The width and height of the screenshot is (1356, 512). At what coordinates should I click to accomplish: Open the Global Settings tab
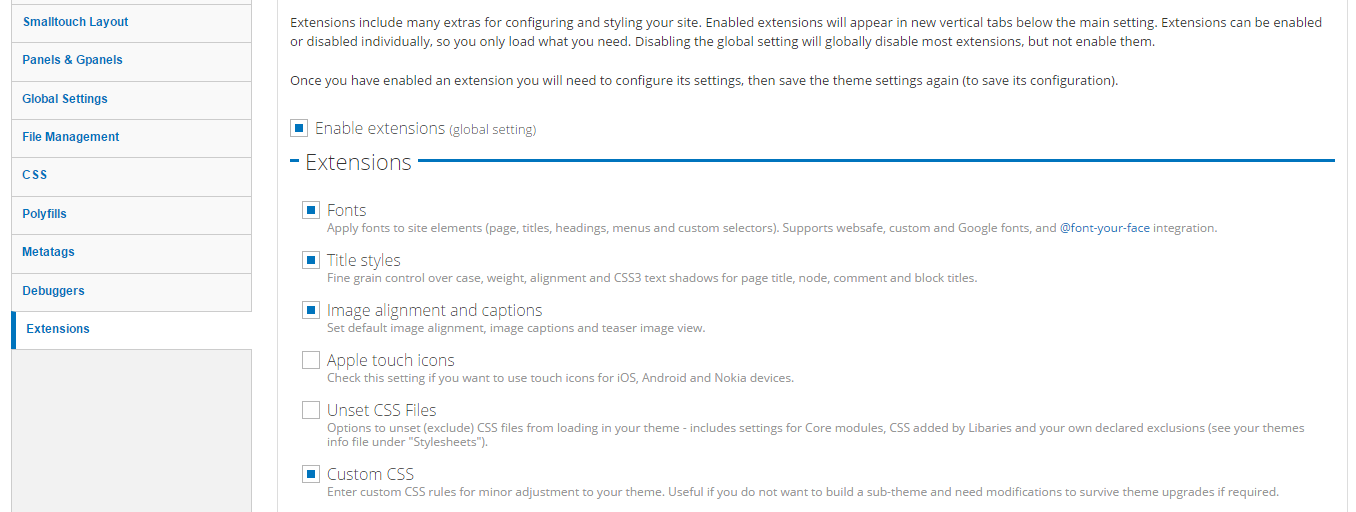(x=131, y=99)
